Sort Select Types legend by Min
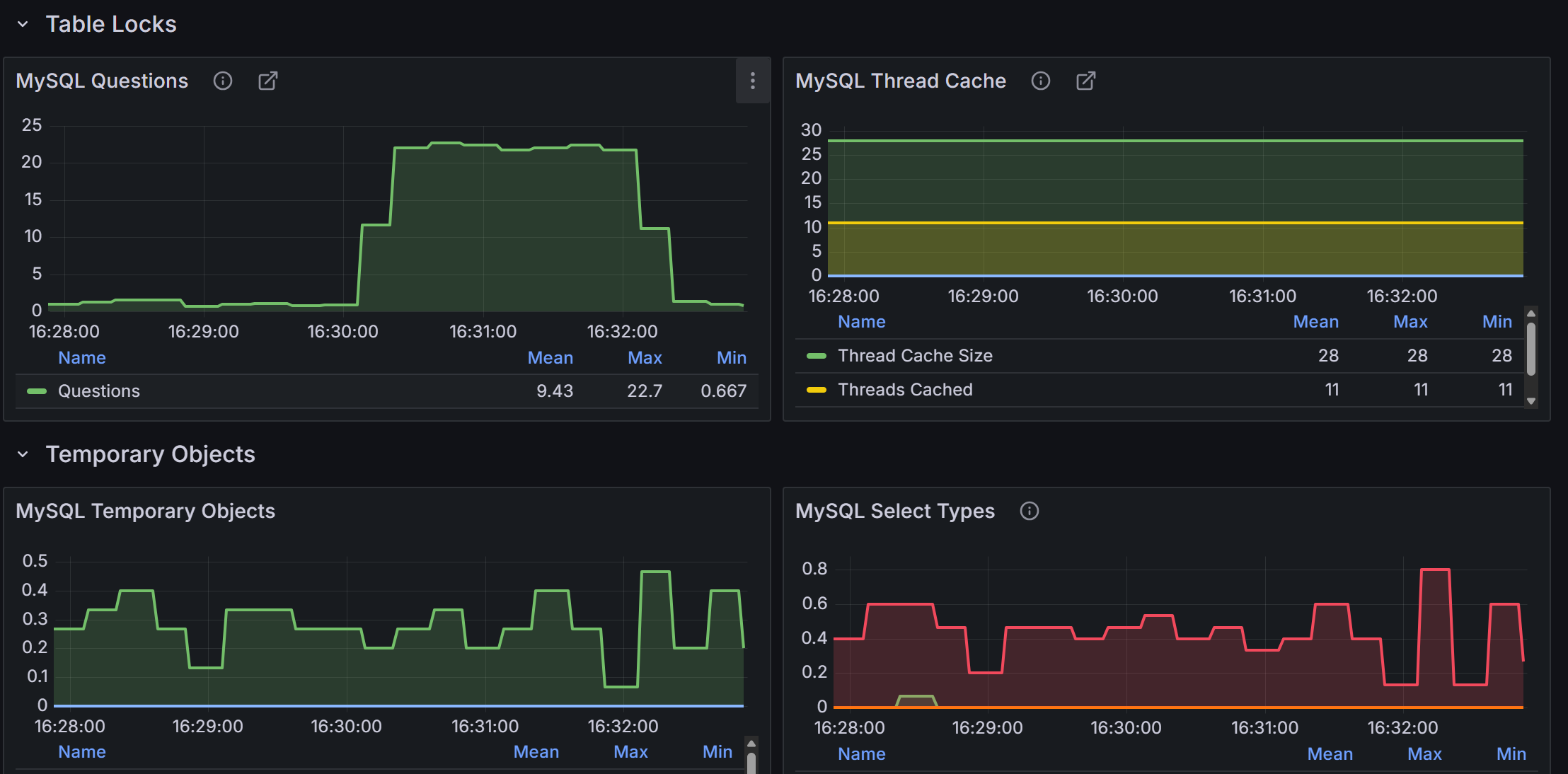 (x=1511, y=754)
